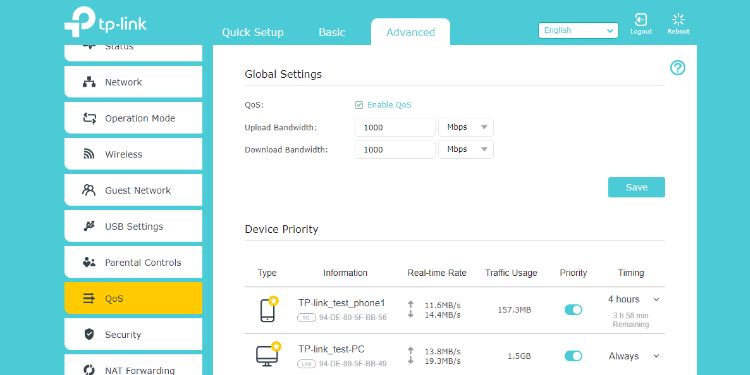Click the Reboot icon

click(x=678, y=20)
